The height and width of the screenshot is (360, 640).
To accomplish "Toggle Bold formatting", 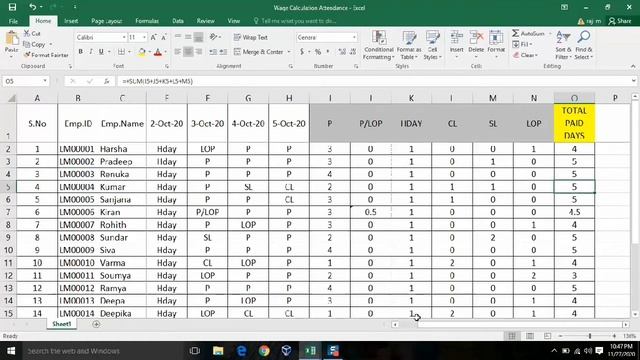I will click(x=80, y=52).
